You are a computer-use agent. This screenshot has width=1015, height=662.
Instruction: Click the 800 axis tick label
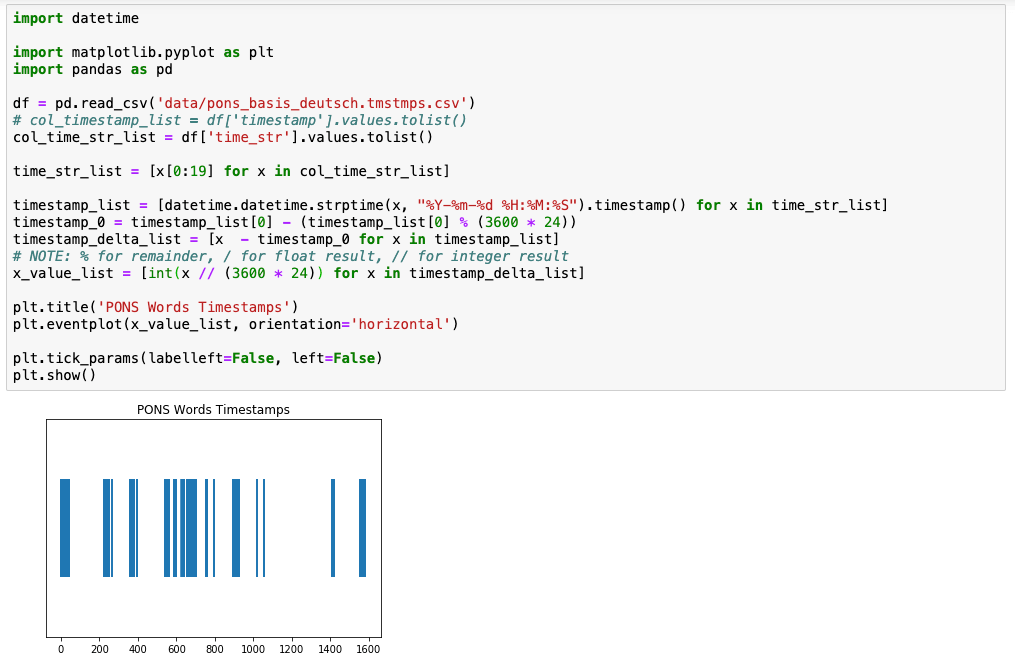coord(214,649)
